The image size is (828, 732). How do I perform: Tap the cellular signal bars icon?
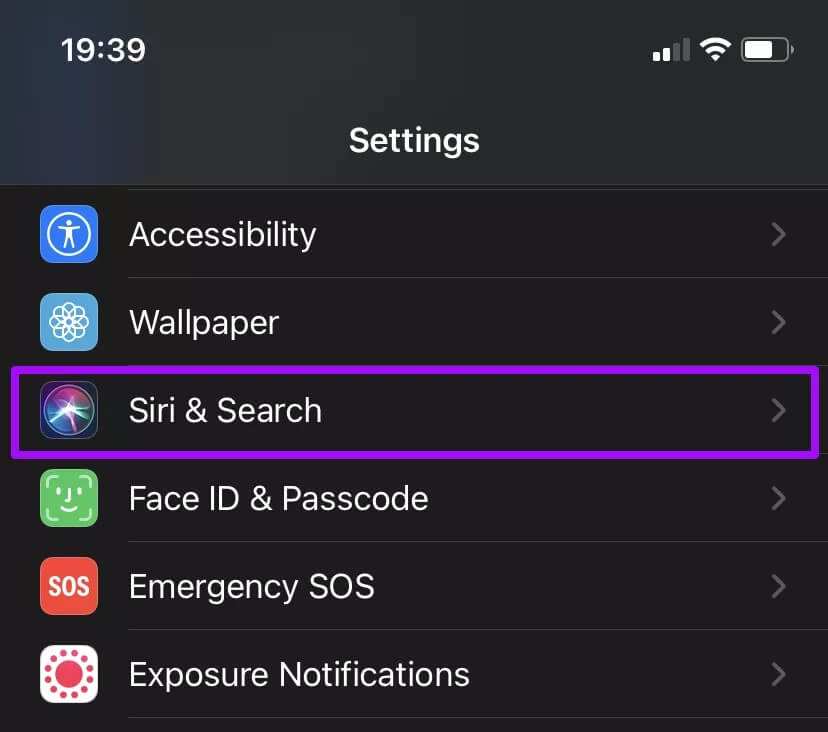coord(671,50)
